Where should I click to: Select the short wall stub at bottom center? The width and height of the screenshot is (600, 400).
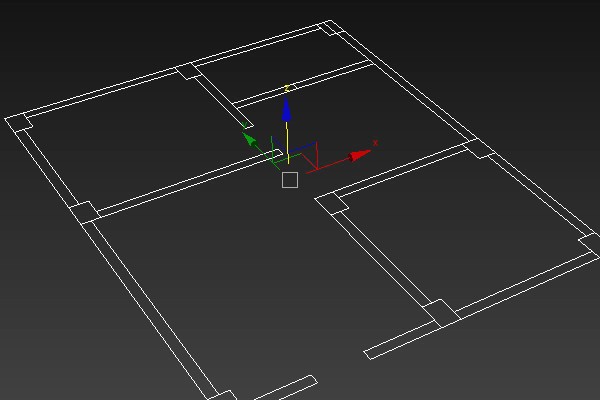(x=290, y=386)
